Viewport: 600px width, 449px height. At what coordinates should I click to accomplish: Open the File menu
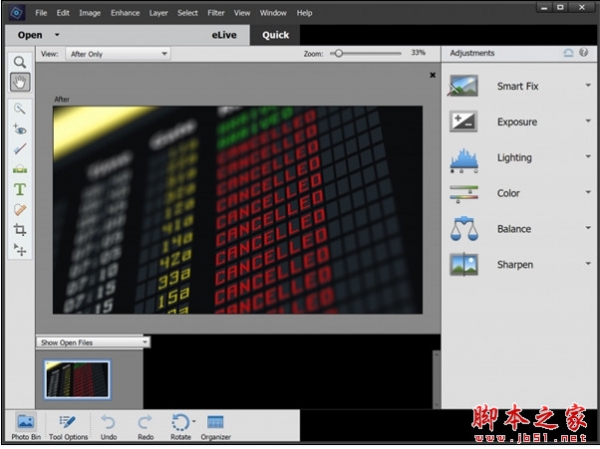(x=41, y=13)
